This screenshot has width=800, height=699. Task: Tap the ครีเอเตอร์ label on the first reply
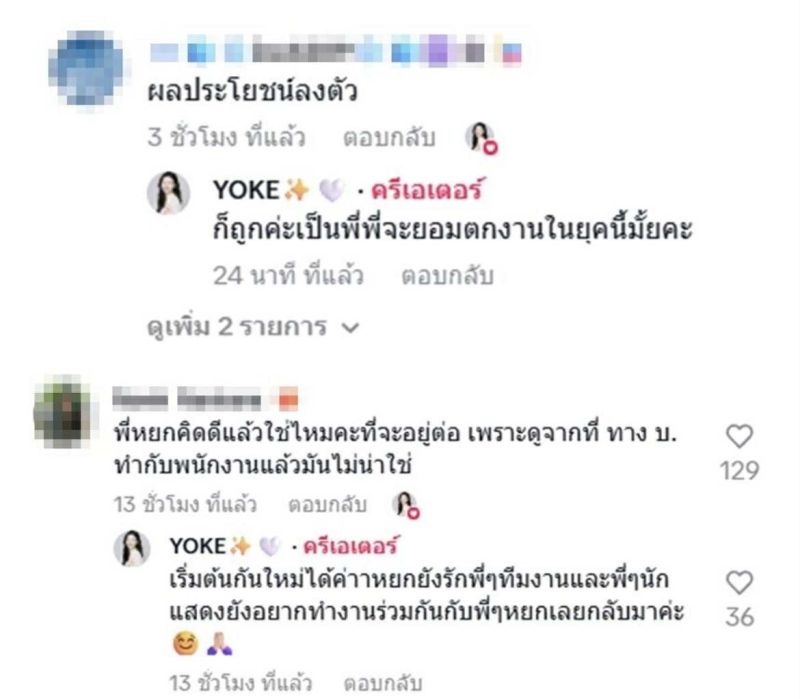pos(426,190)
